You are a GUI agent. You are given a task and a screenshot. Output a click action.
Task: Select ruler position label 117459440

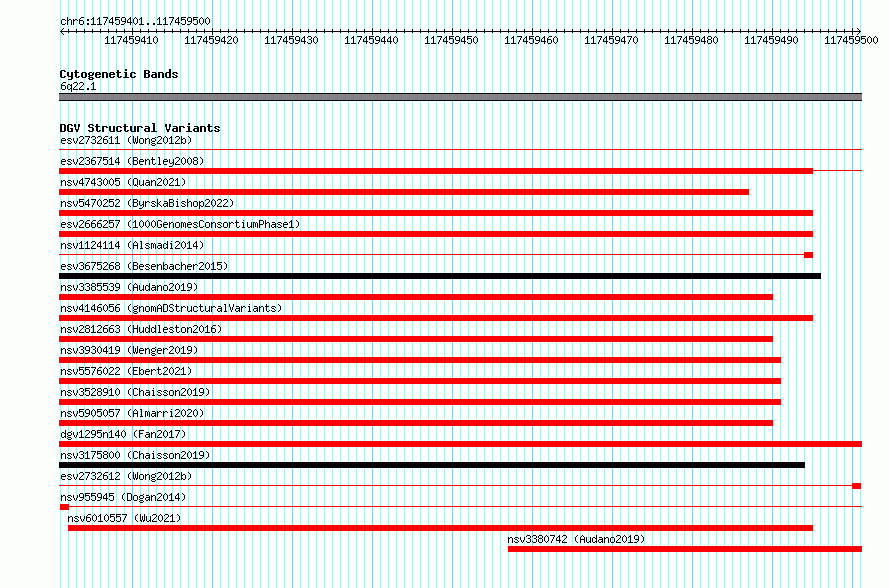[371, 40]
